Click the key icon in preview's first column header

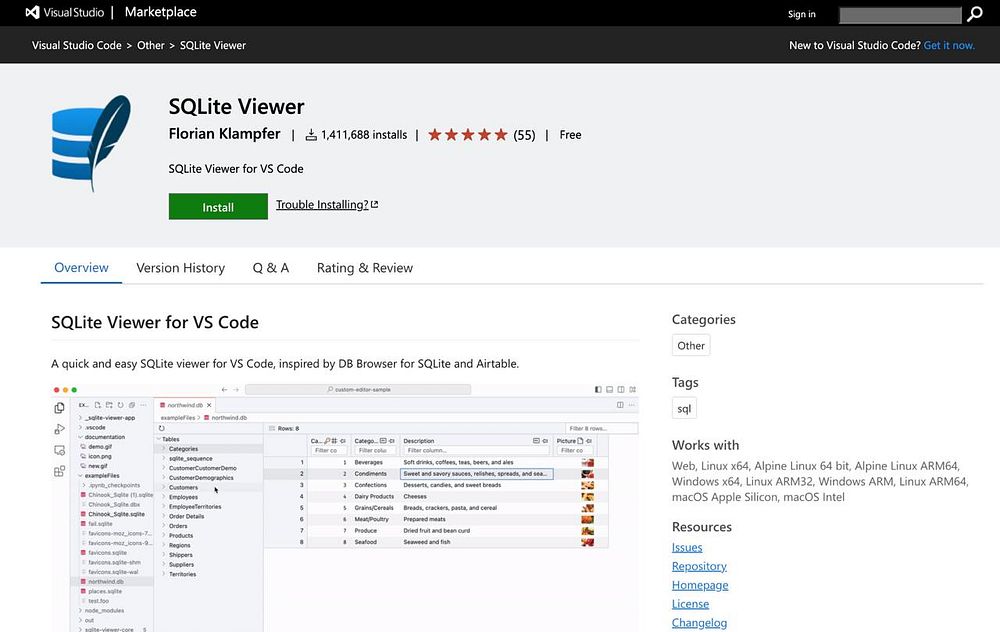click(x=327, y=441)
